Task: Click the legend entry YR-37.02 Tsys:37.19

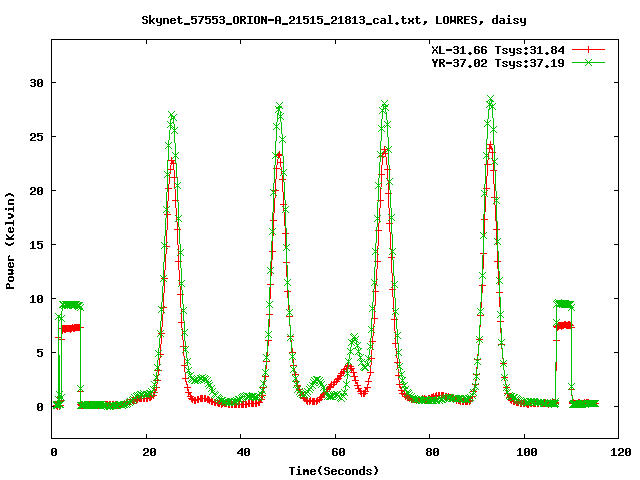Action: pyautogui.click(x=498, y=63)
